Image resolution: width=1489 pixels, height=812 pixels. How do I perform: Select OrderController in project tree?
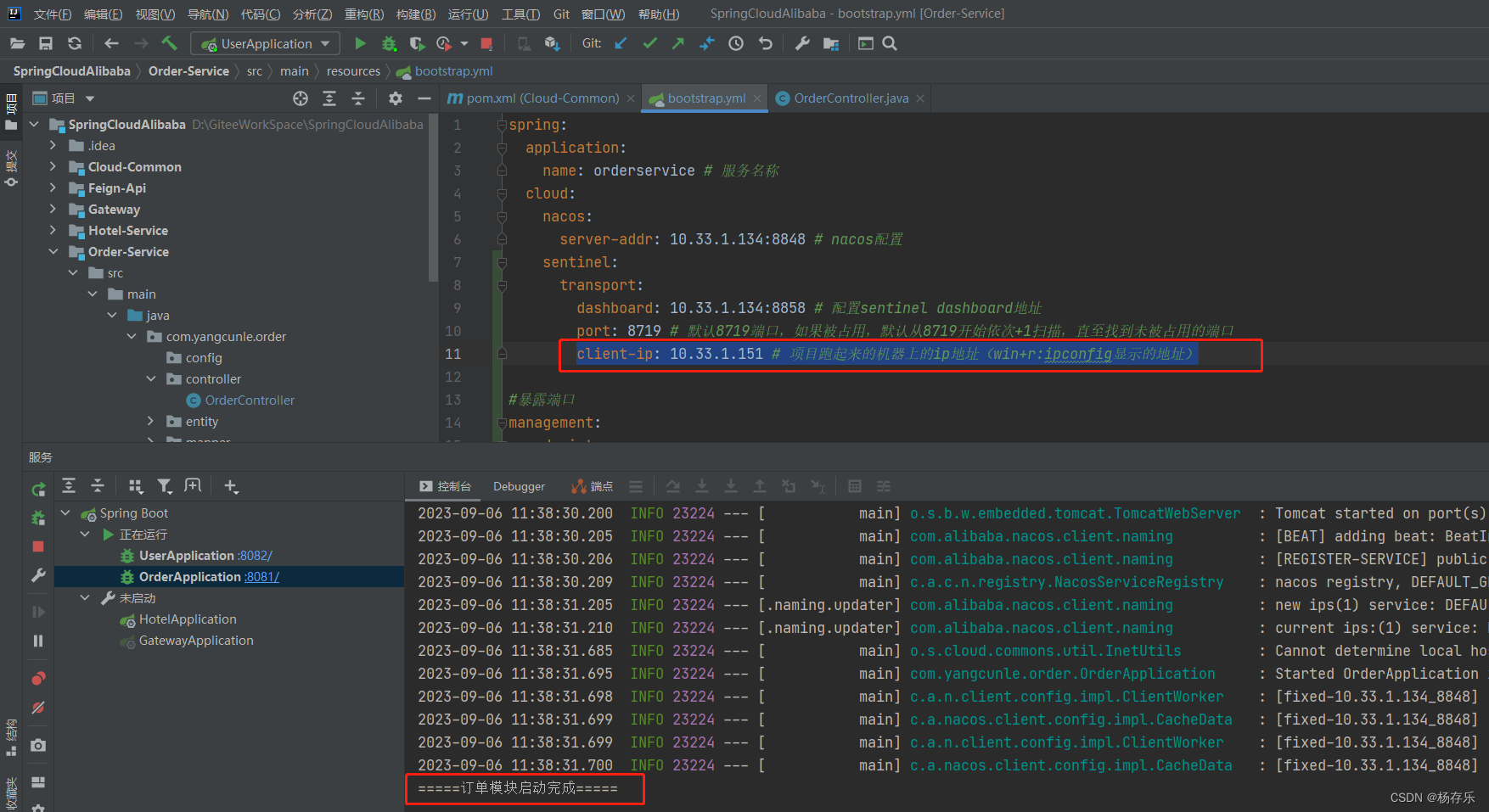pos(250,400)
